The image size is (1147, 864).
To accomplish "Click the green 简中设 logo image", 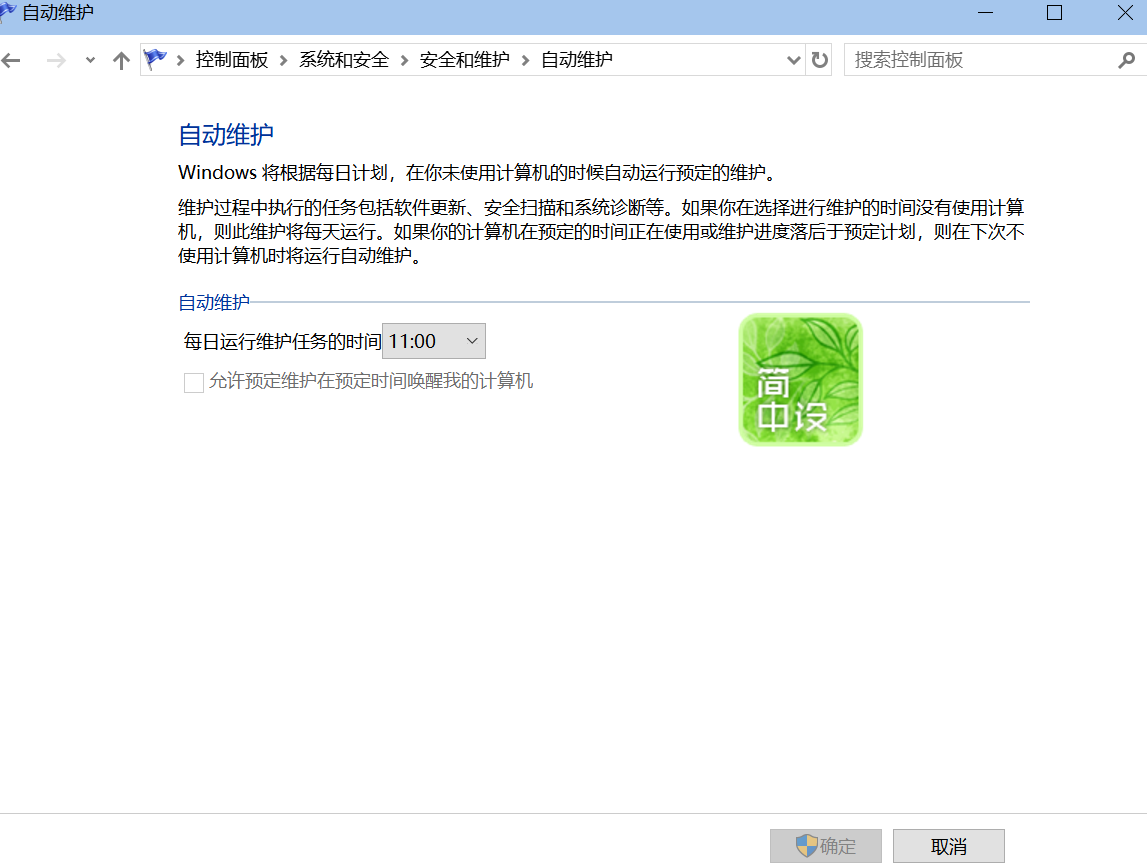I will (800, 380).
